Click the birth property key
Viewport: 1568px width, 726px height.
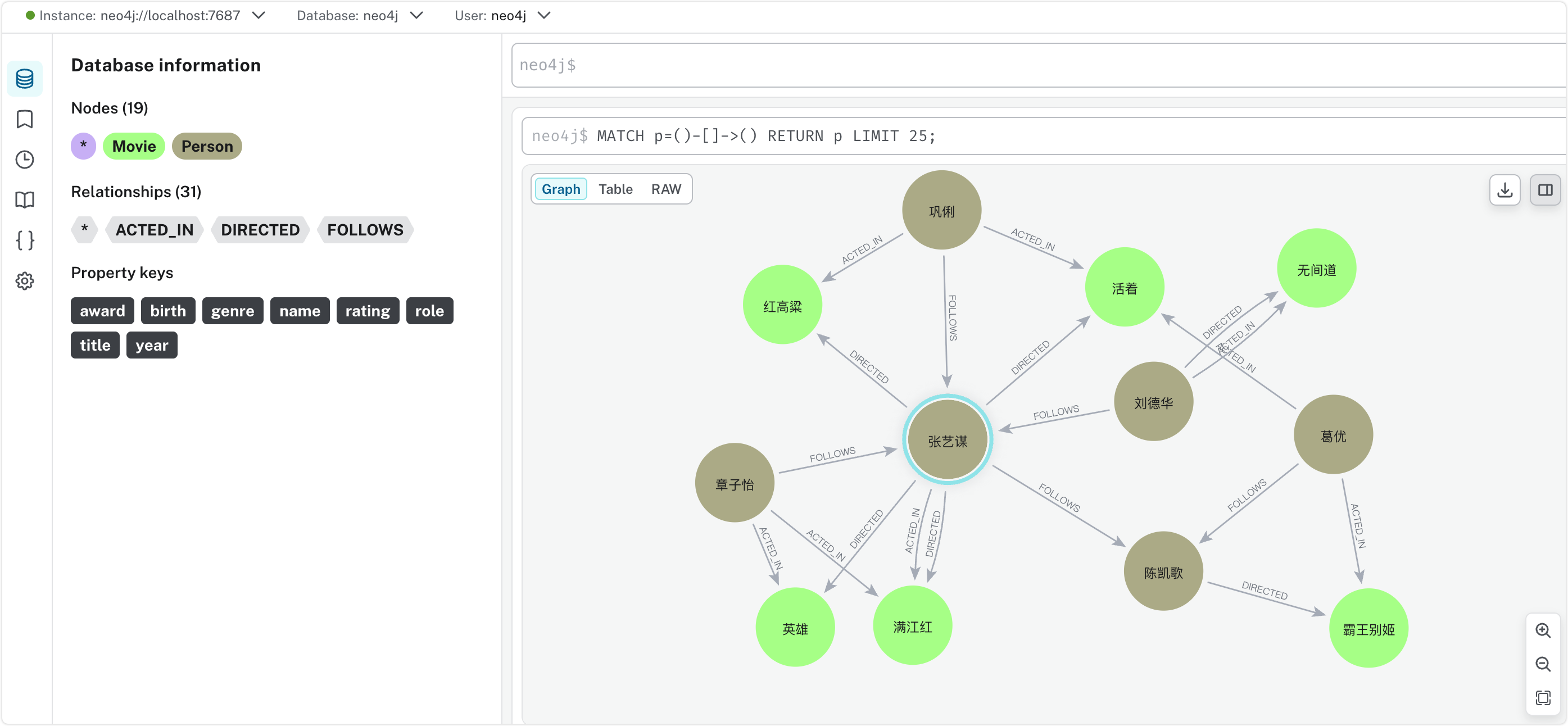[168, 311]
